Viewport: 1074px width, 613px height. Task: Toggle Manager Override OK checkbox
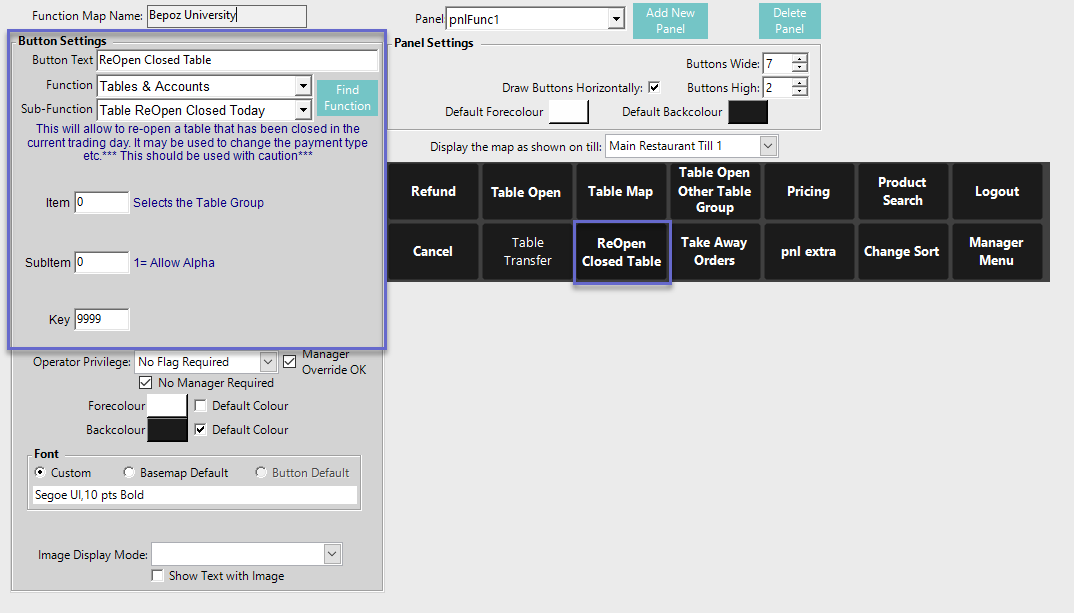click(x=290, y=361)
